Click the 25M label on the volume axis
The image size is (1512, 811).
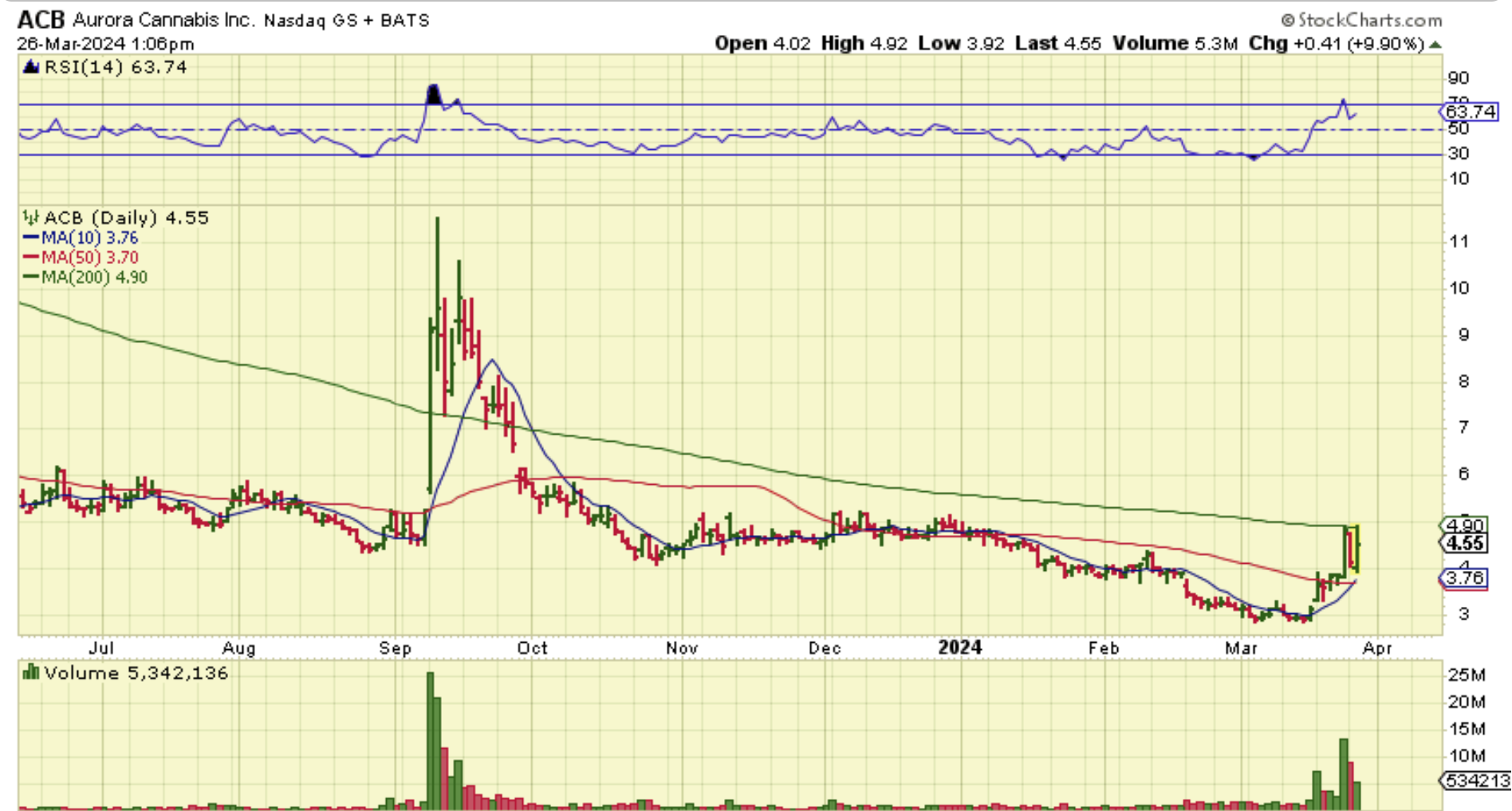(1467, 675)
